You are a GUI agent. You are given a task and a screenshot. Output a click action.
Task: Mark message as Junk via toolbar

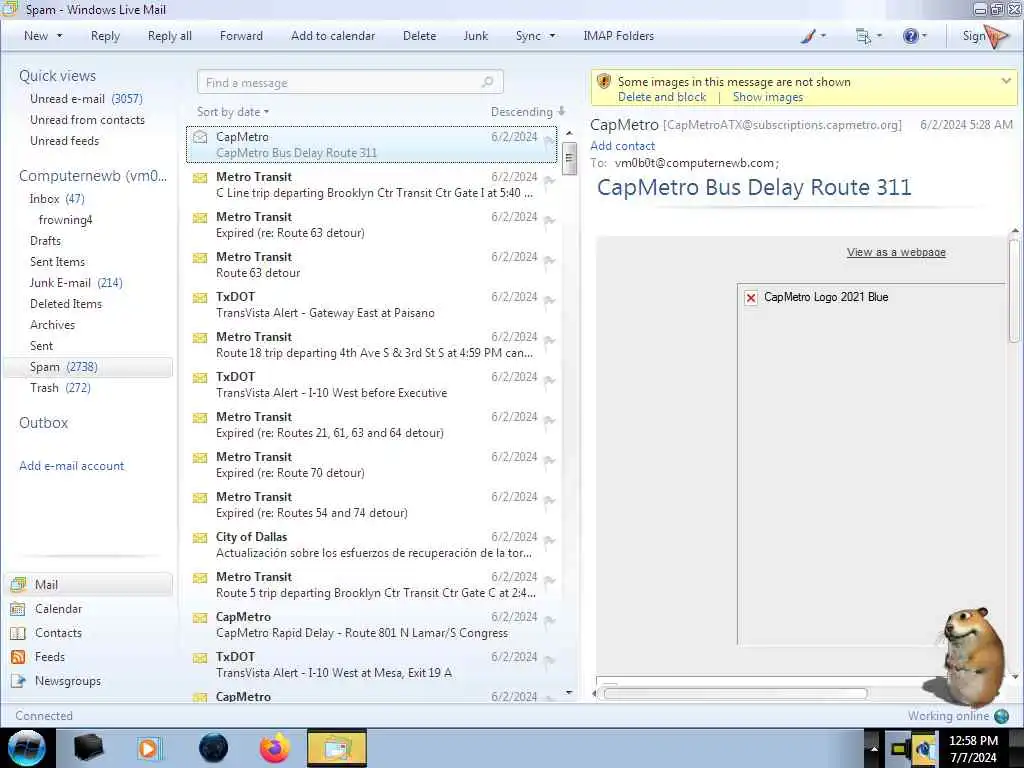coord(475,36)
